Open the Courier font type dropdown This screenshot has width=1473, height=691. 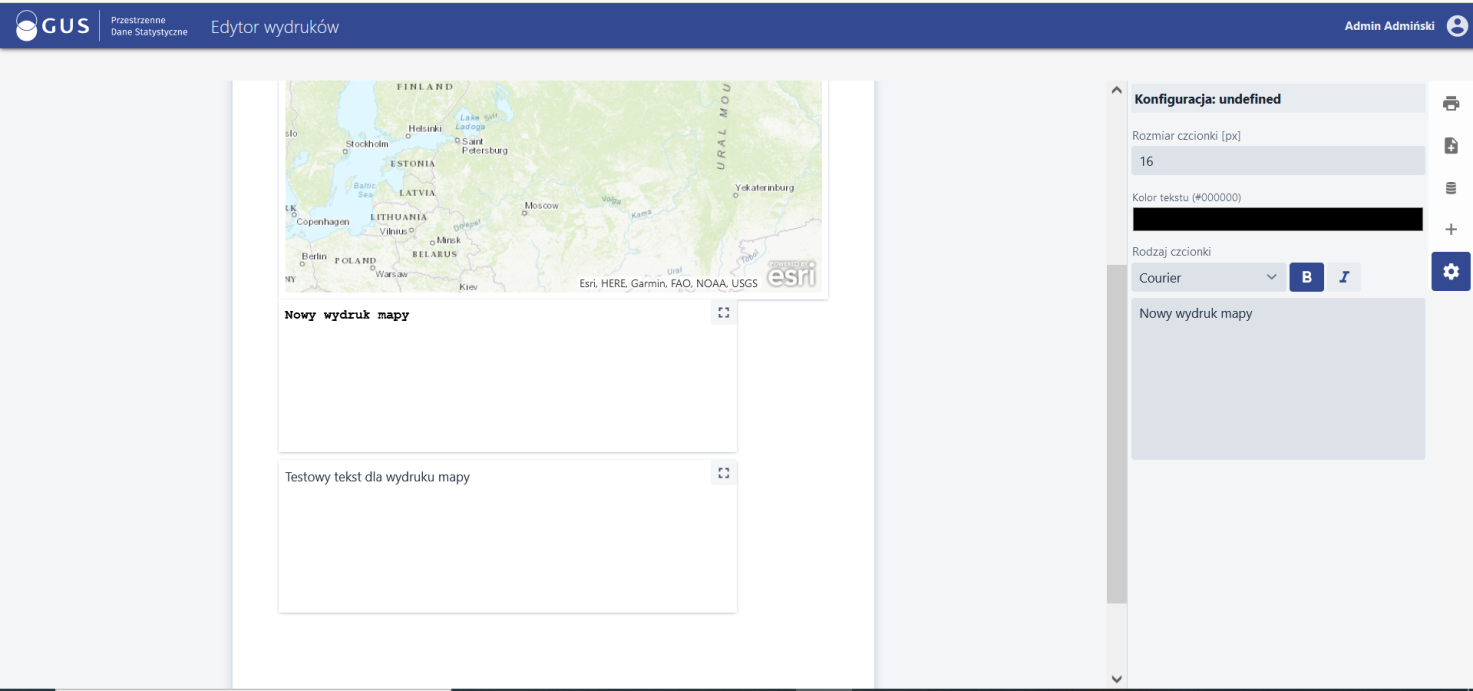coord(1208,277)
